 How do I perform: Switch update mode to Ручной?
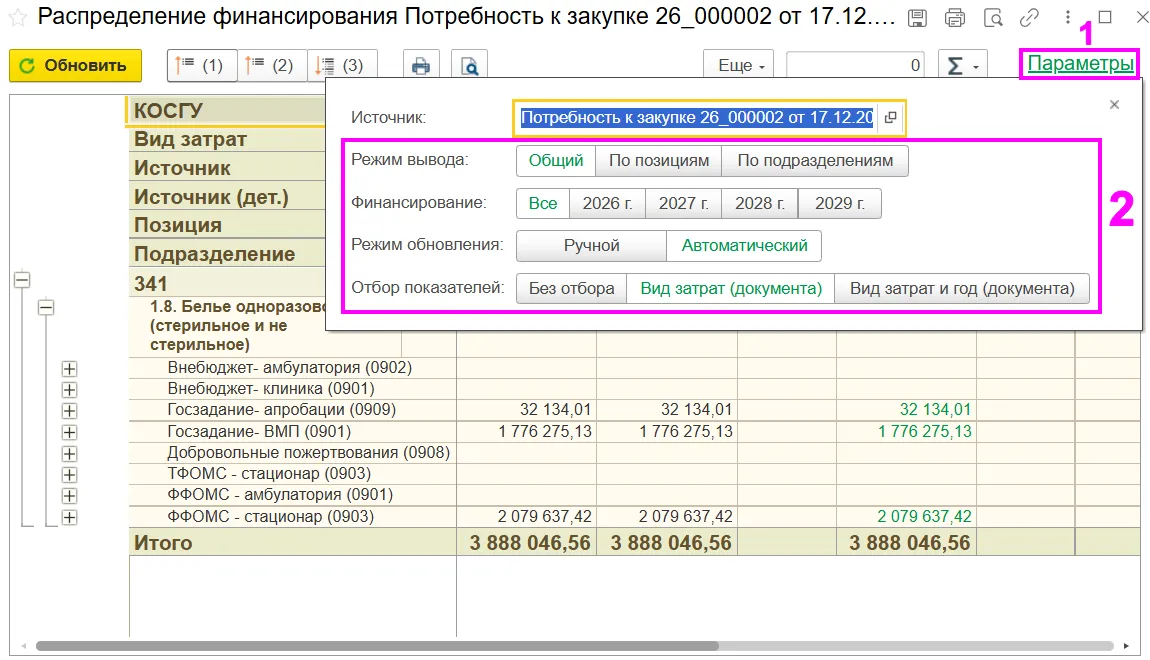591,246
